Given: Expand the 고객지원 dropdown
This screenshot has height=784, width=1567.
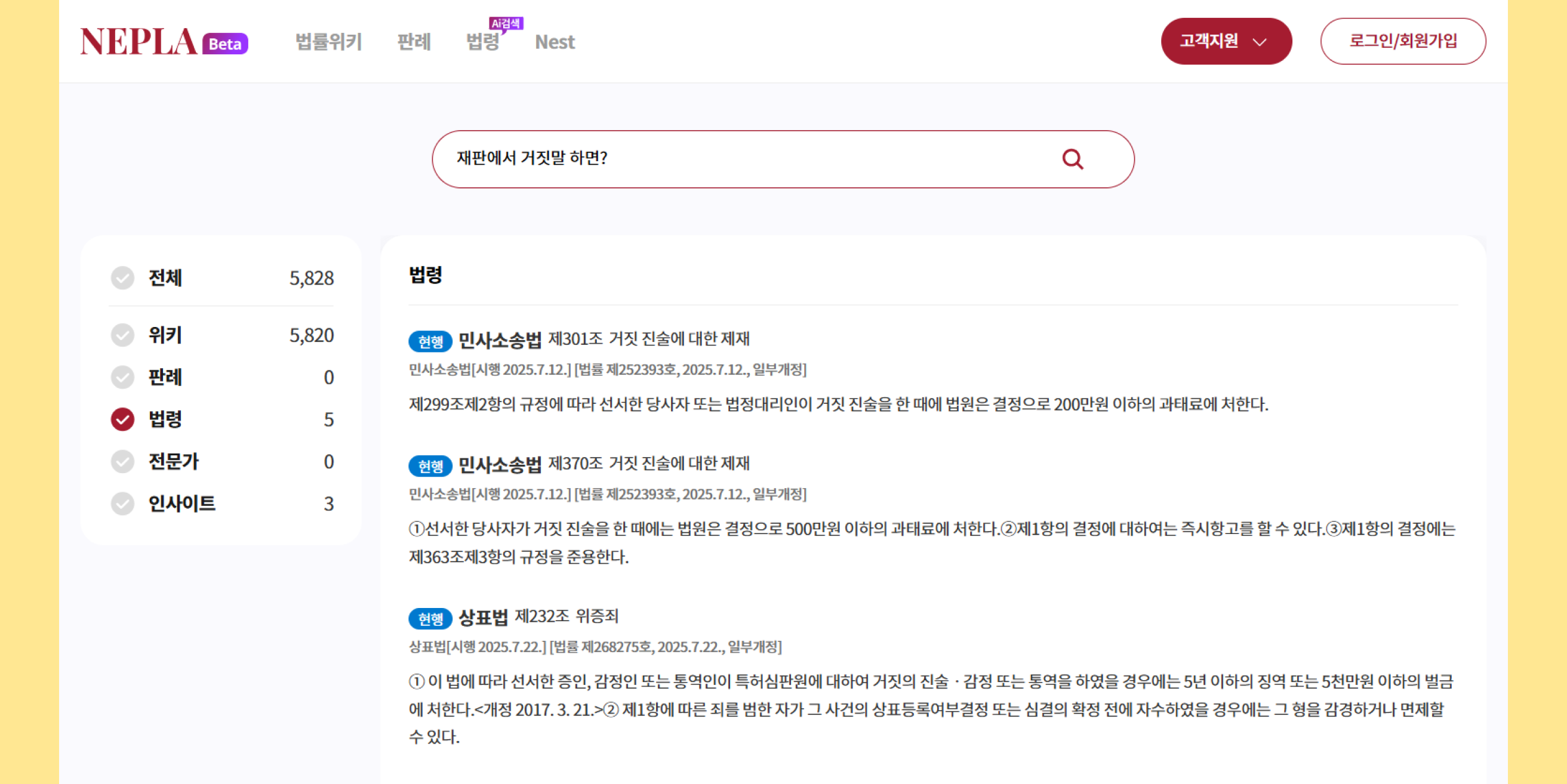Looking at the screenshot, I should [1226, 41].
